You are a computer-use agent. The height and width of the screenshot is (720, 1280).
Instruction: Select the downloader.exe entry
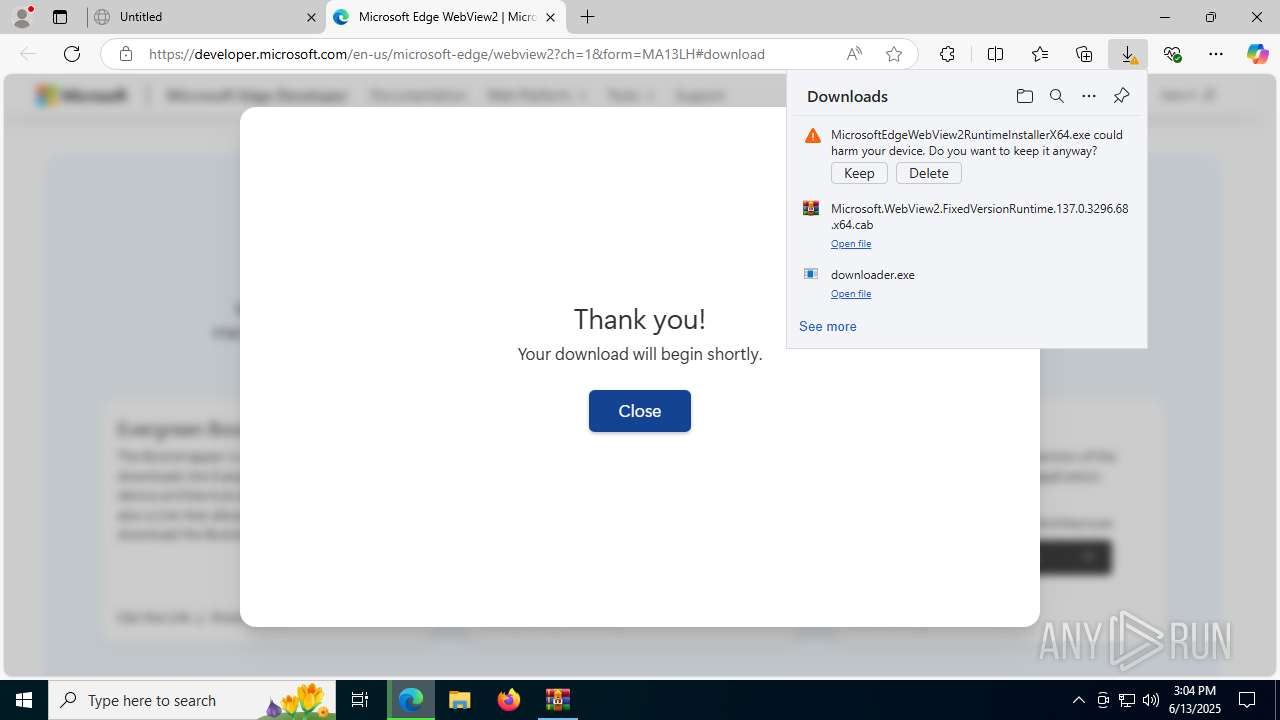966,283
